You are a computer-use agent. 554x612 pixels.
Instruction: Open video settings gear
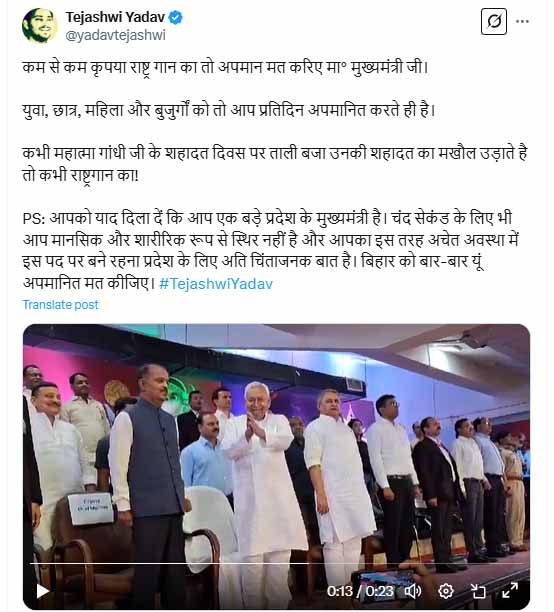445,591
